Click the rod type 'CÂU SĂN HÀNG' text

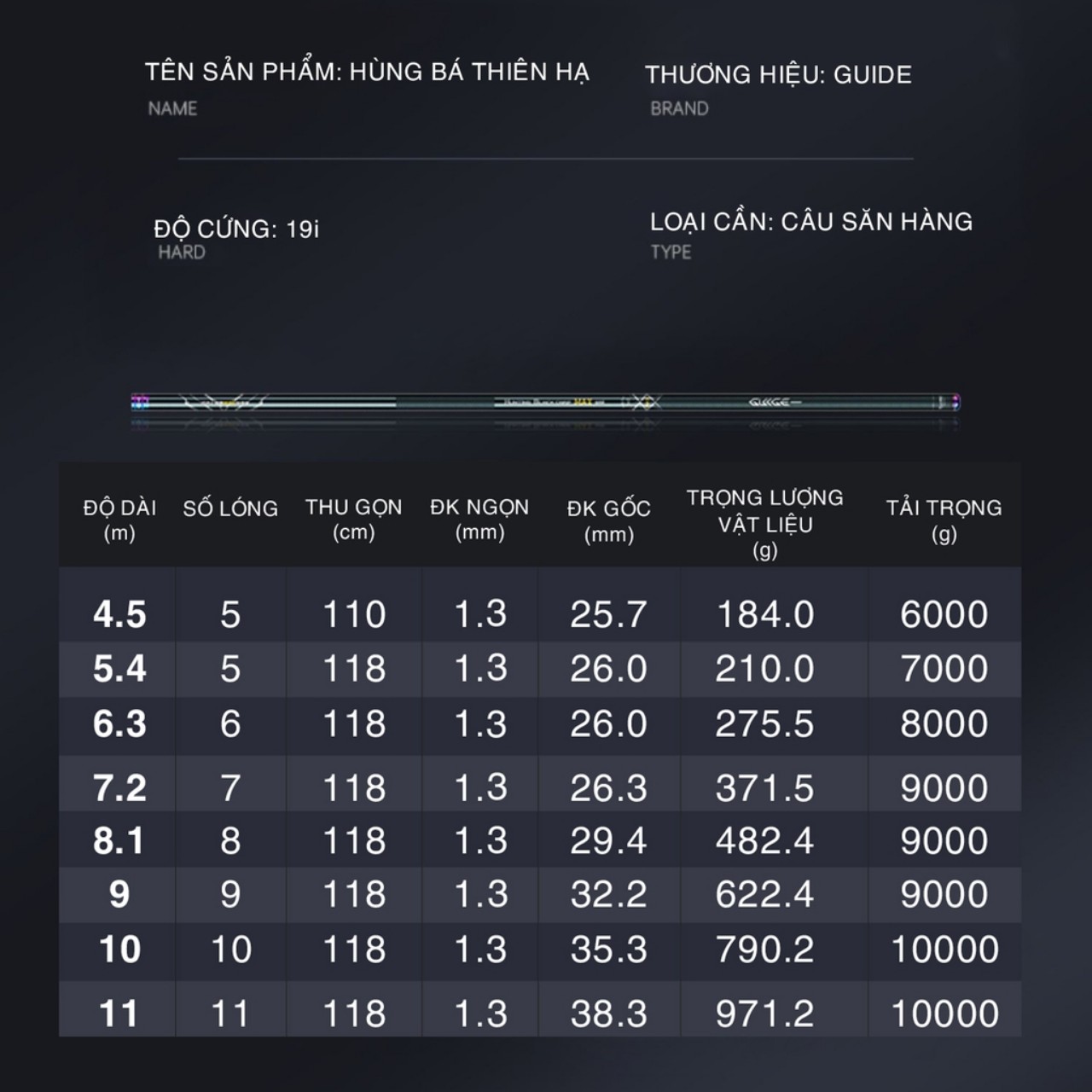point(877,222)
